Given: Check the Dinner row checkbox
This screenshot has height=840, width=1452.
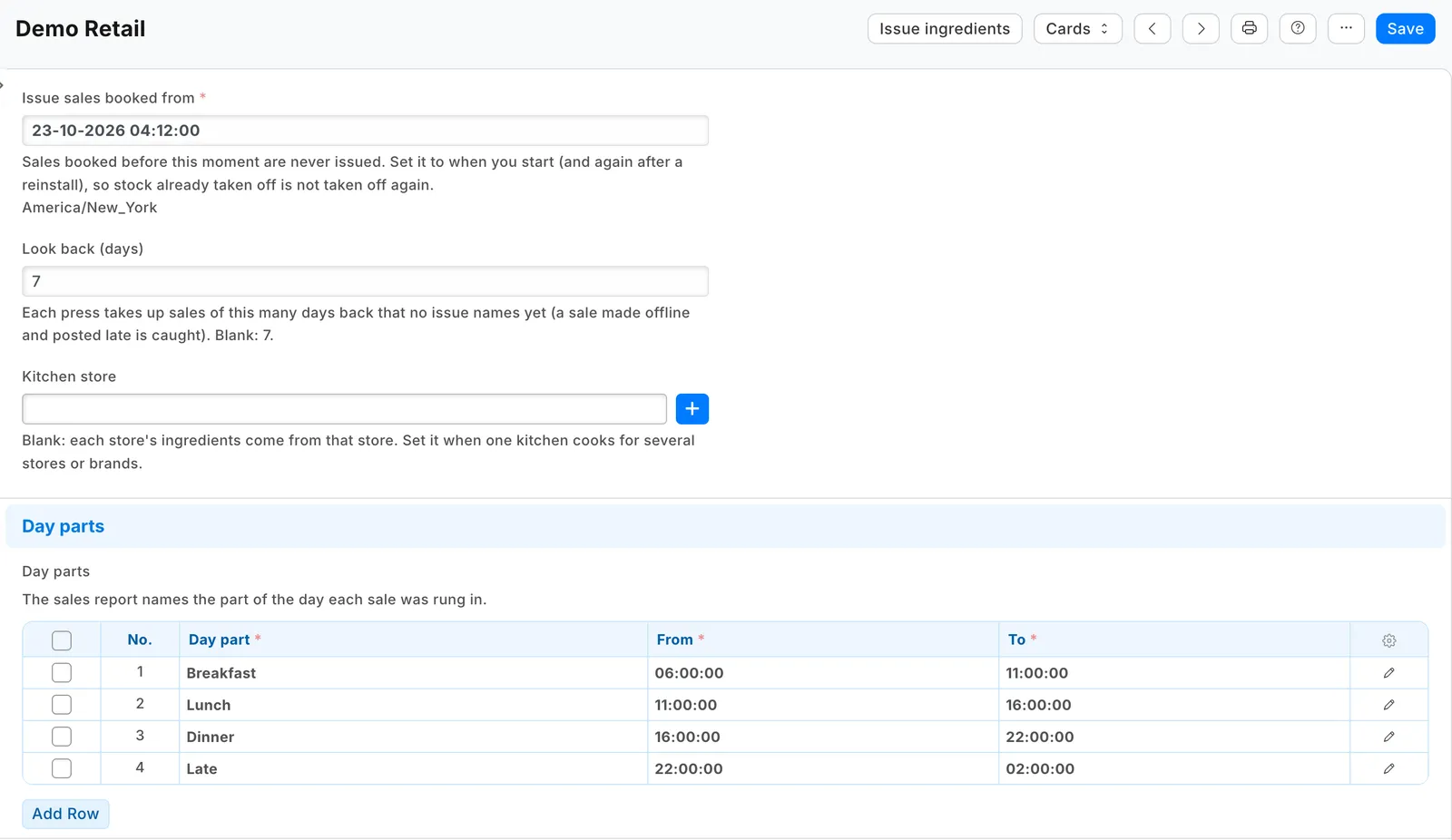Looking at the screenshot, I should 62,737.
